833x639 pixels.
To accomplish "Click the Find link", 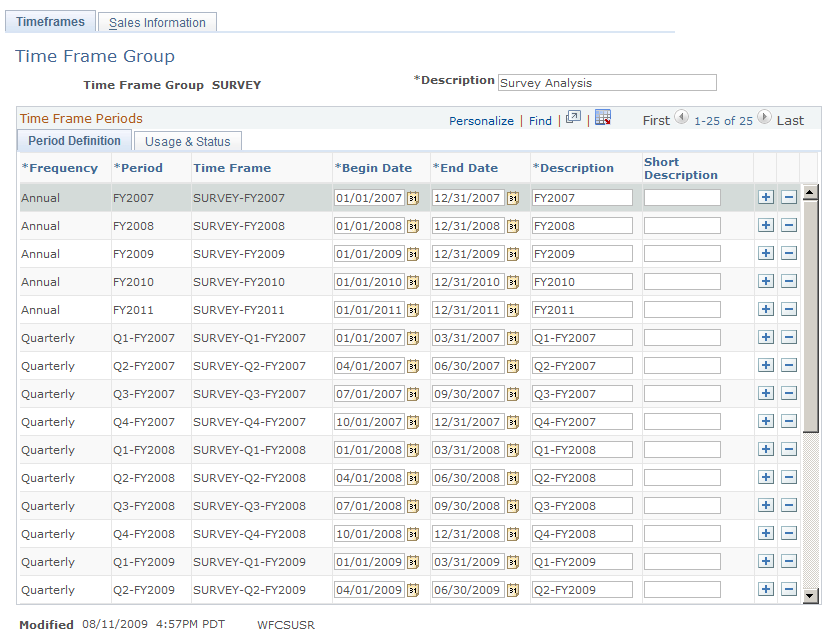I will click(x=540, y=121).
